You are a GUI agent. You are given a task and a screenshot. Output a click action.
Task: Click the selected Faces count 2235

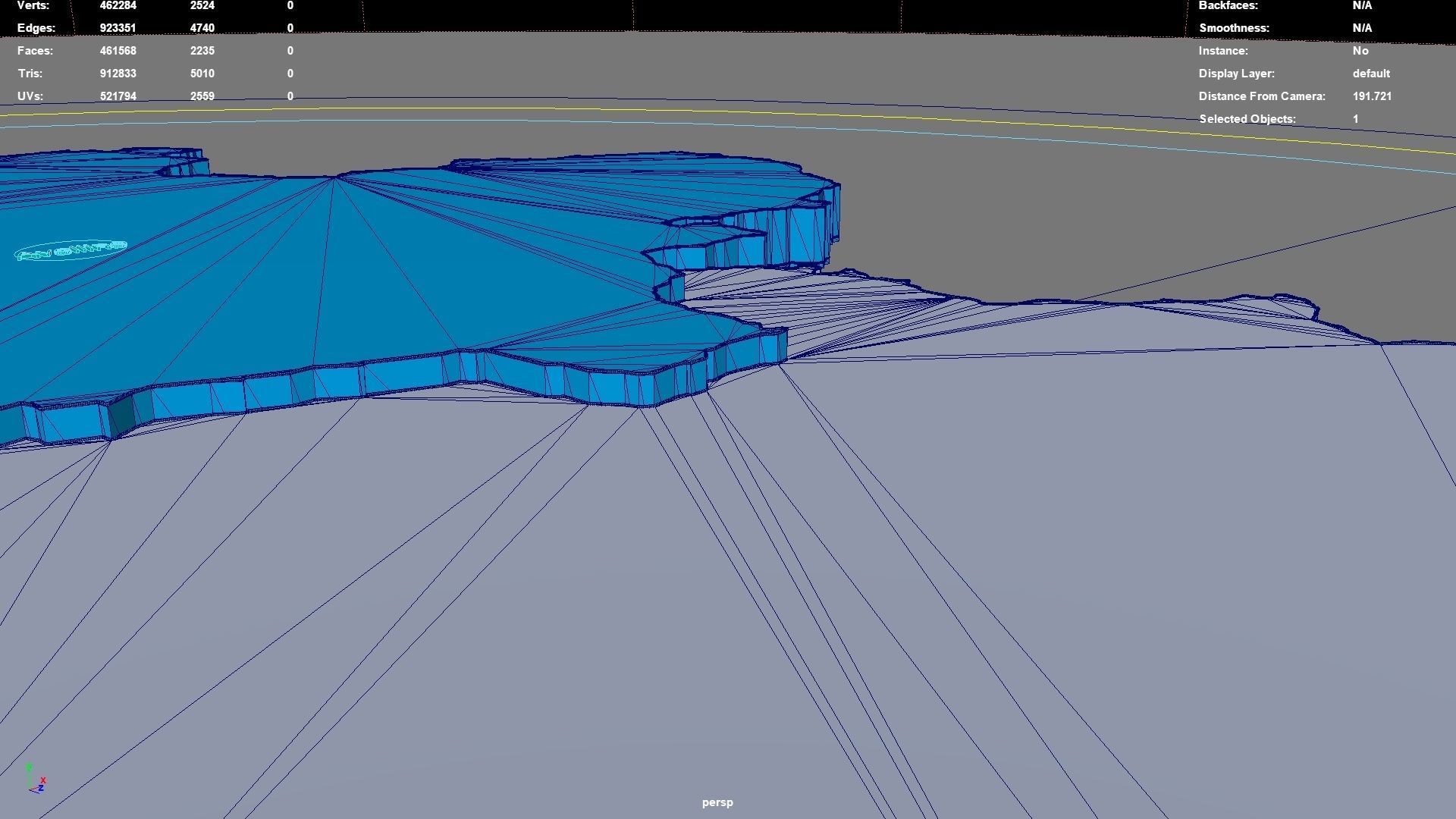[x=202, y=51]
